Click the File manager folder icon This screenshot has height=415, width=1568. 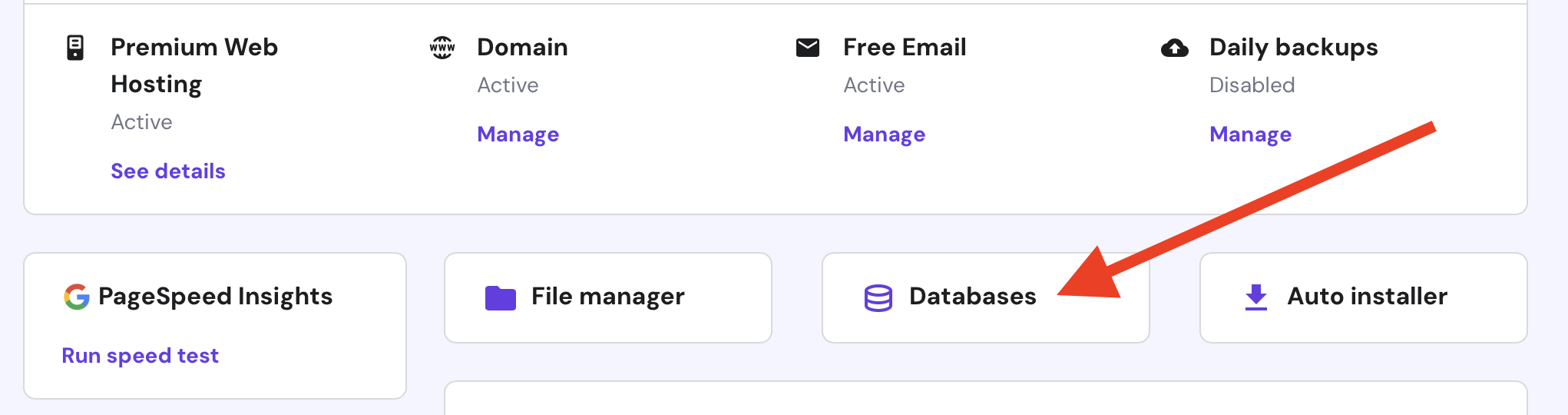[x=501, y=297]
